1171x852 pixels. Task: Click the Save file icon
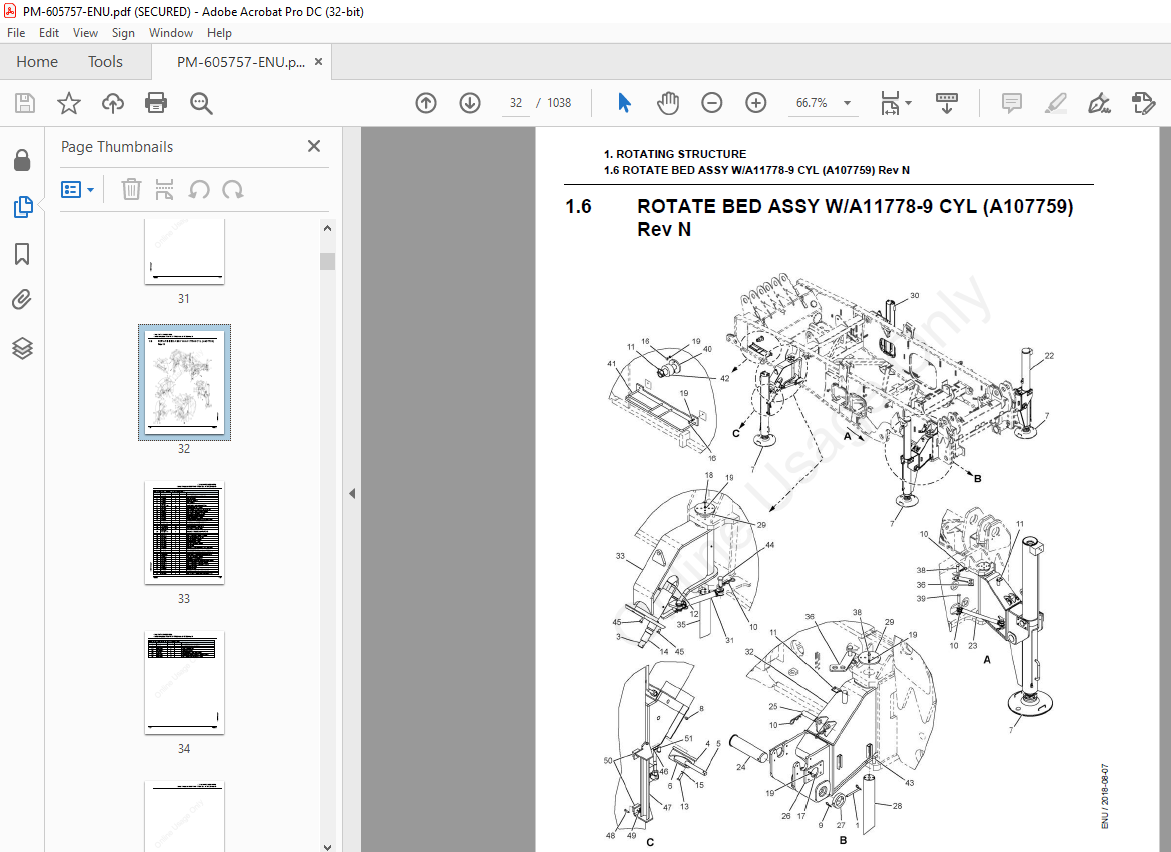[x=25, y=103]
